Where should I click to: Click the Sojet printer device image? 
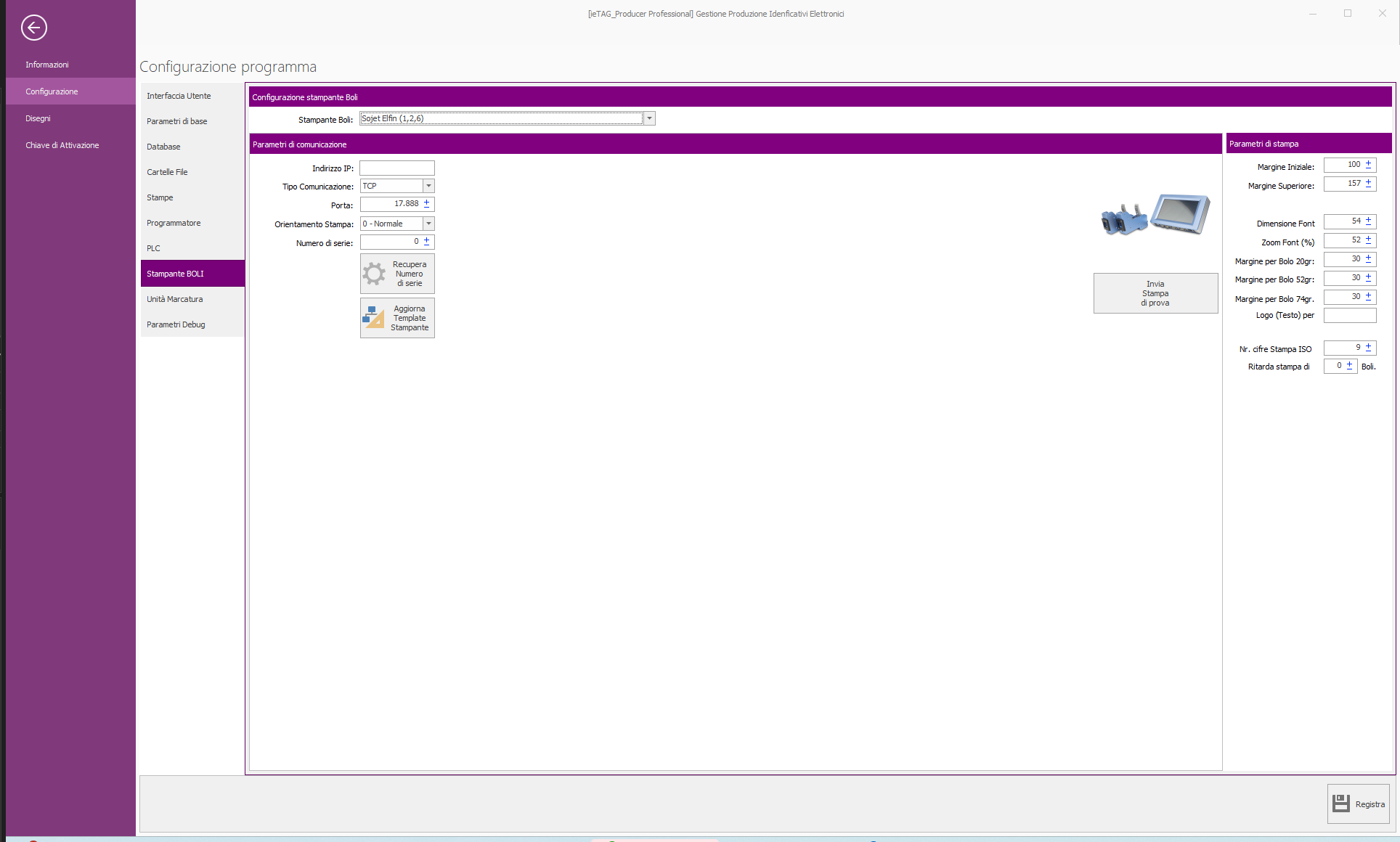click(1155, 215)
